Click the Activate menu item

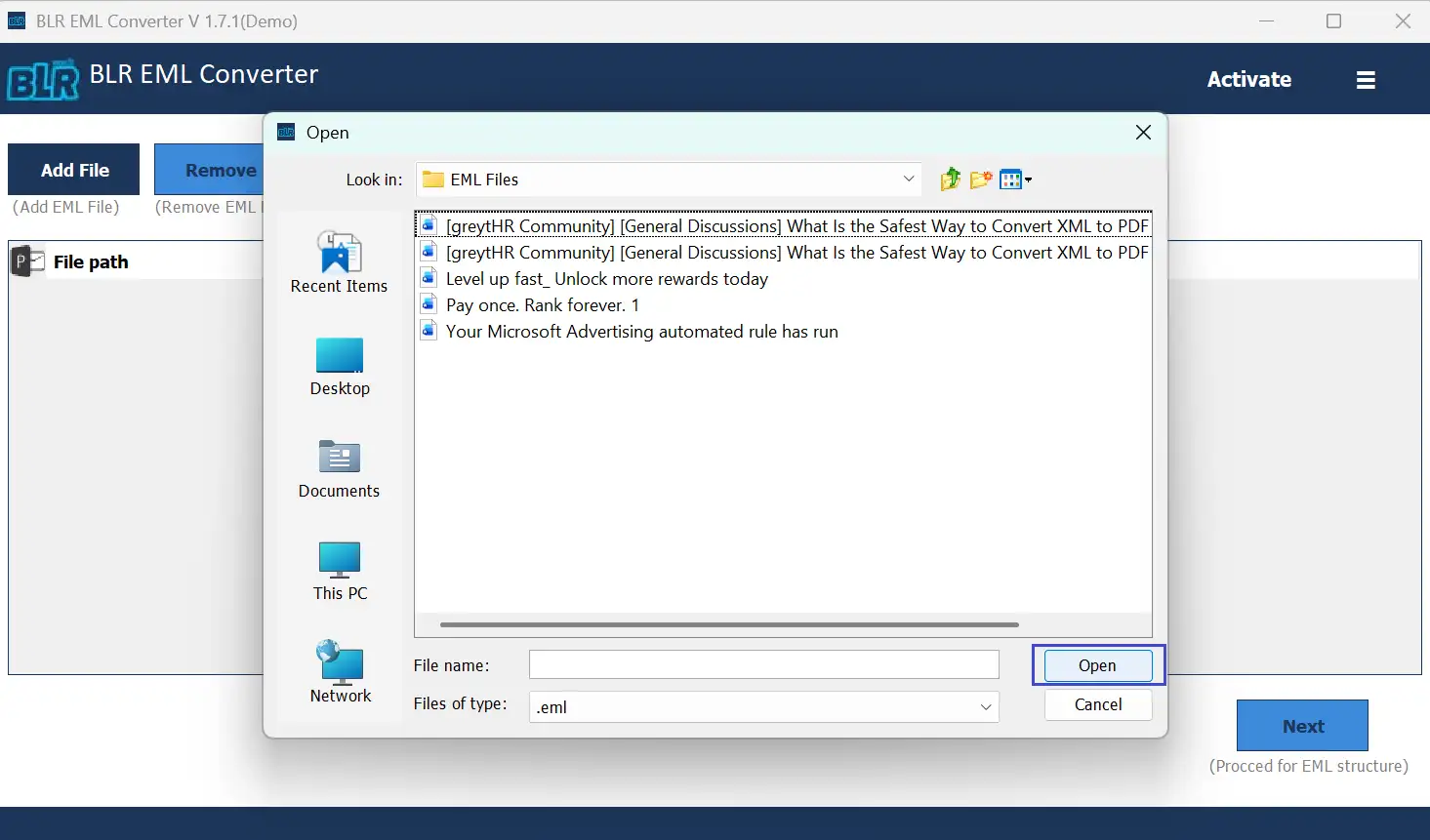pyautogui.click(x=1249, y=79)
